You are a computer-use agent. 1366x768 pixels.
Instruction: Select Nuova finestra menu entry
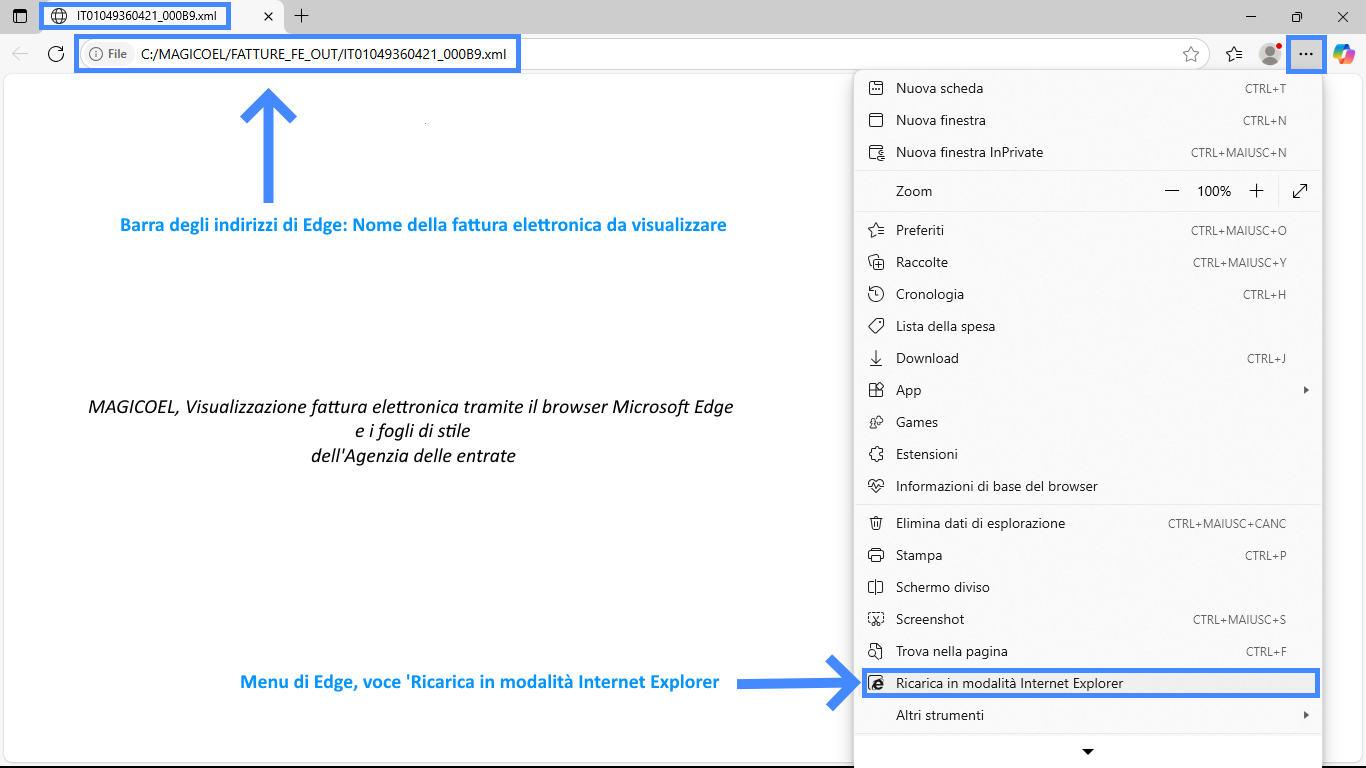1088,120
